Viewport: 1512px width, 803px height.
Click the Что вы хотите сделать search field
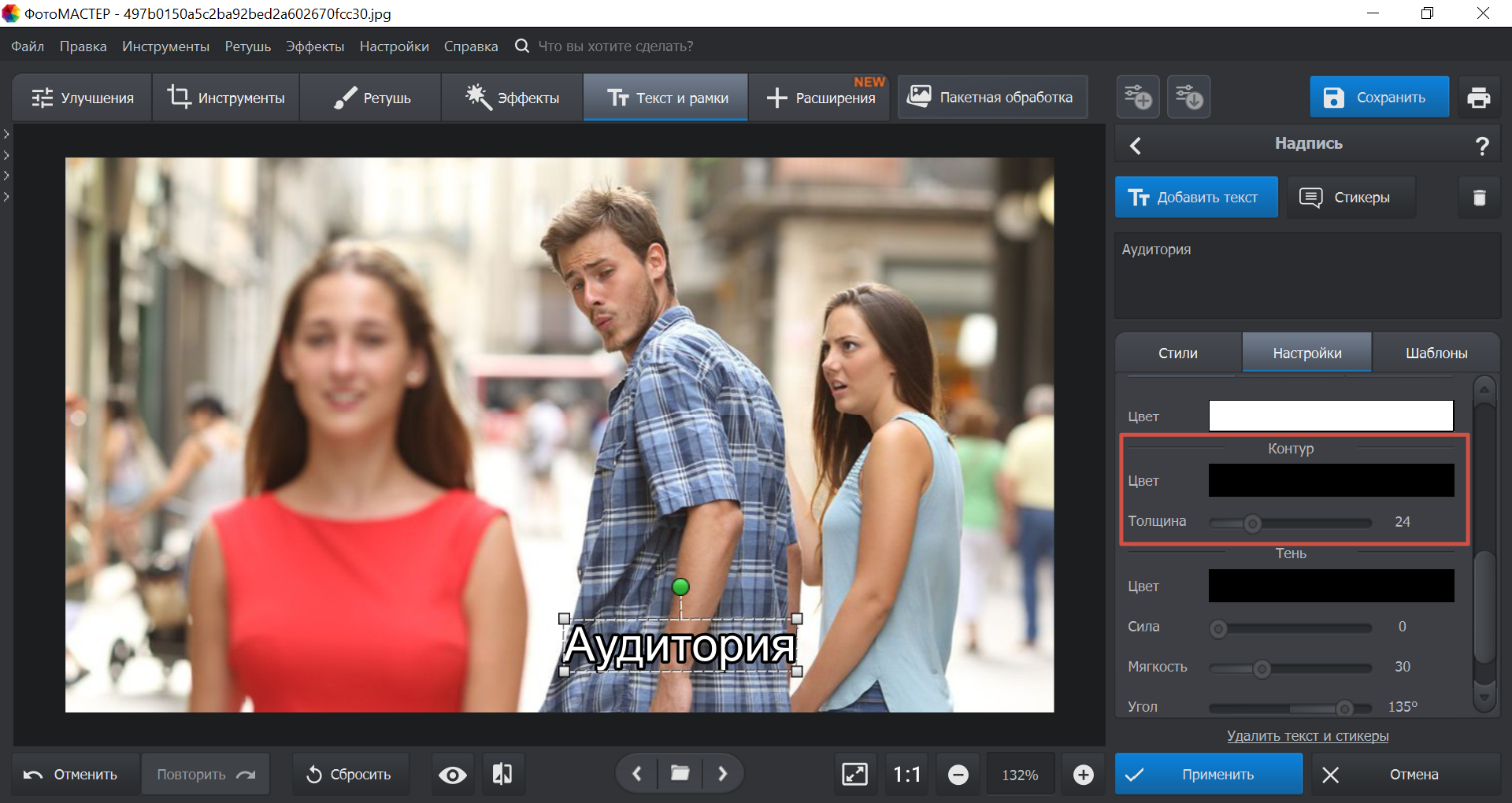tap(615, 46)
